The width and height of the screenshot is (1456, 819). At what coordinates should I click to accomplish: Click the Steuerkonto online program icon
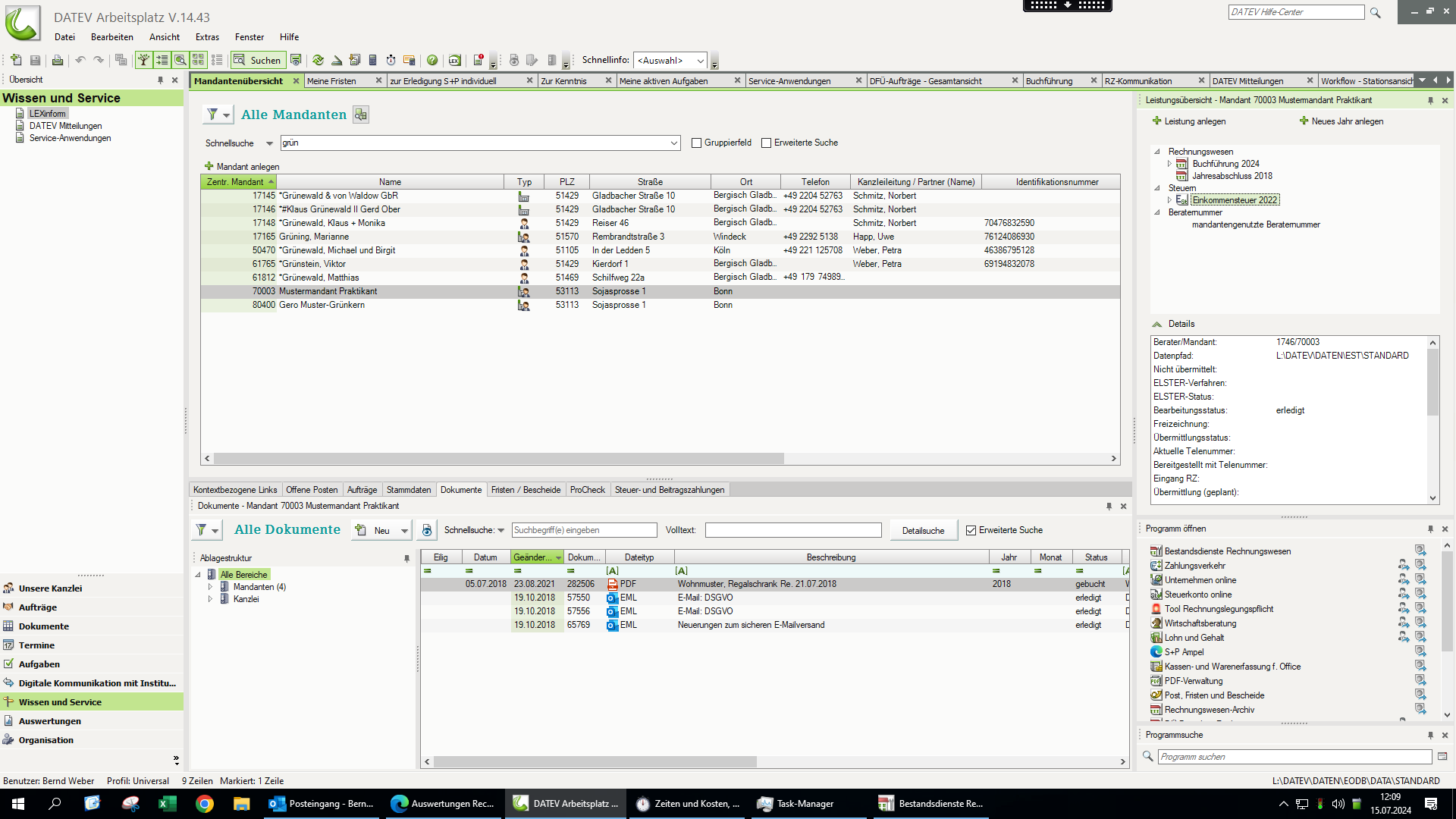1156,595
